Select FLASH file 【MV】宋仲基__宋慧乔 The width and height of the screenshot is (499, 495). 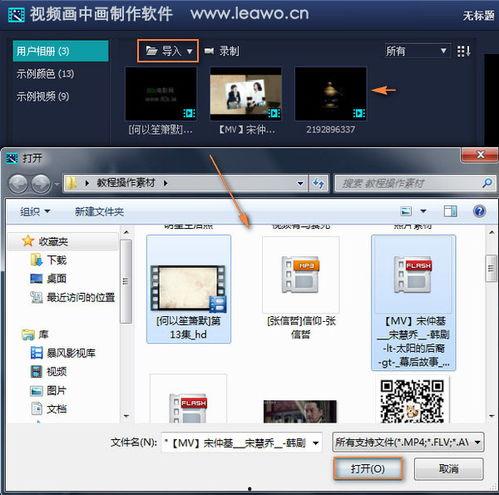pos(413,303)
